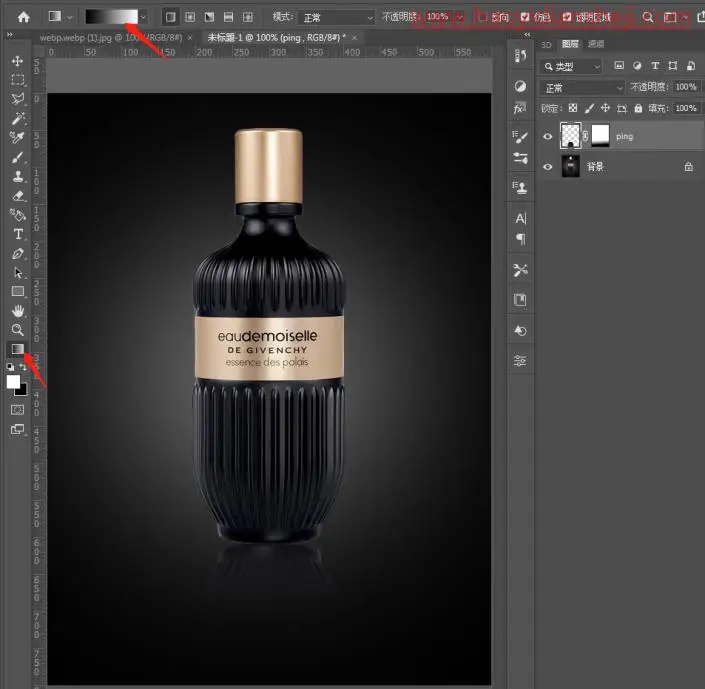Viewport: 705px width, 689px height.
Task: Select the Horizontal Type tool
Action: tap(18, 234)
